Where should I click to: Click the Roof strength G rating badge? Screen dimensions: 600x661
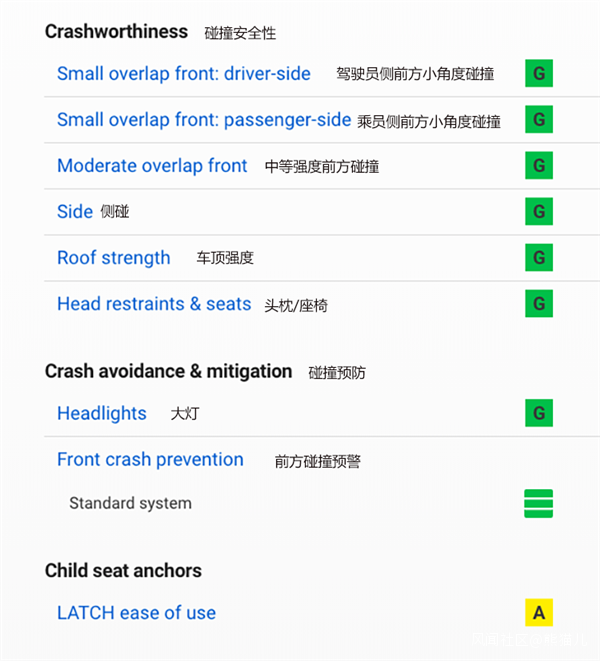(539, 257)
